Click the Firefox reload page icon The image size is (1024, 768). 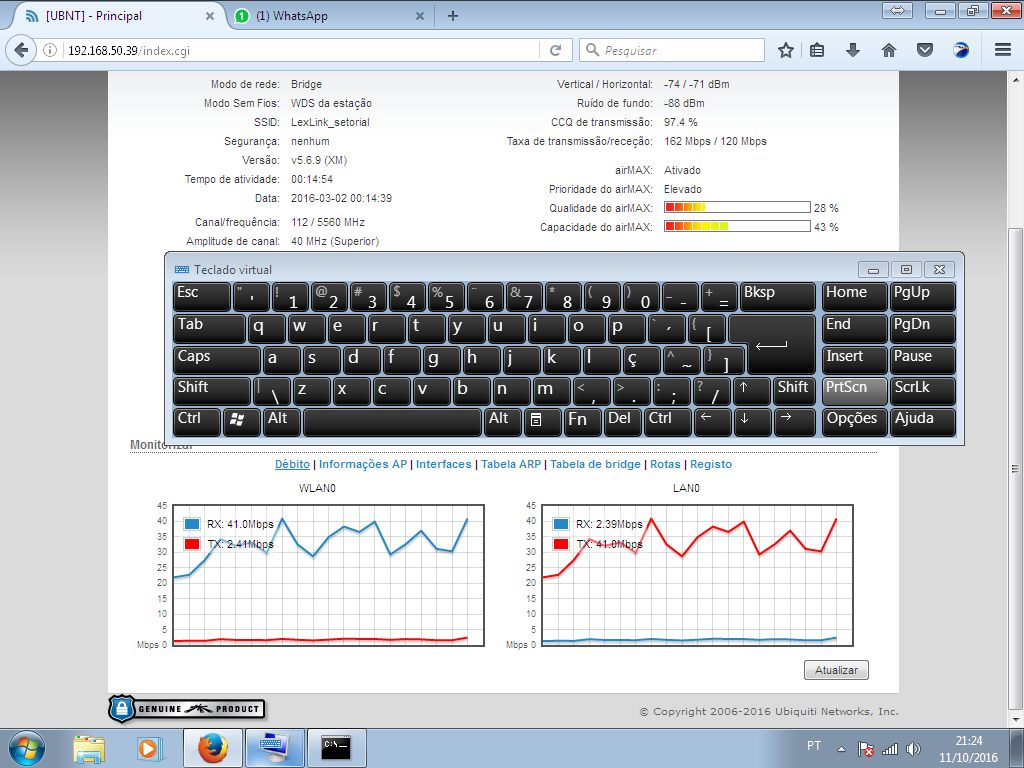[x=555, y=50]
